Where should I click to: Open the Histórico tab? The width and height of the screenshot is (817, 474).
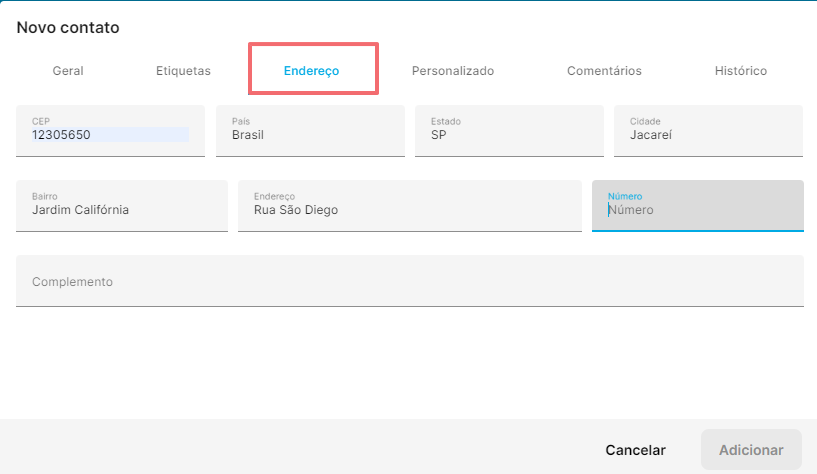coord(740,71)
